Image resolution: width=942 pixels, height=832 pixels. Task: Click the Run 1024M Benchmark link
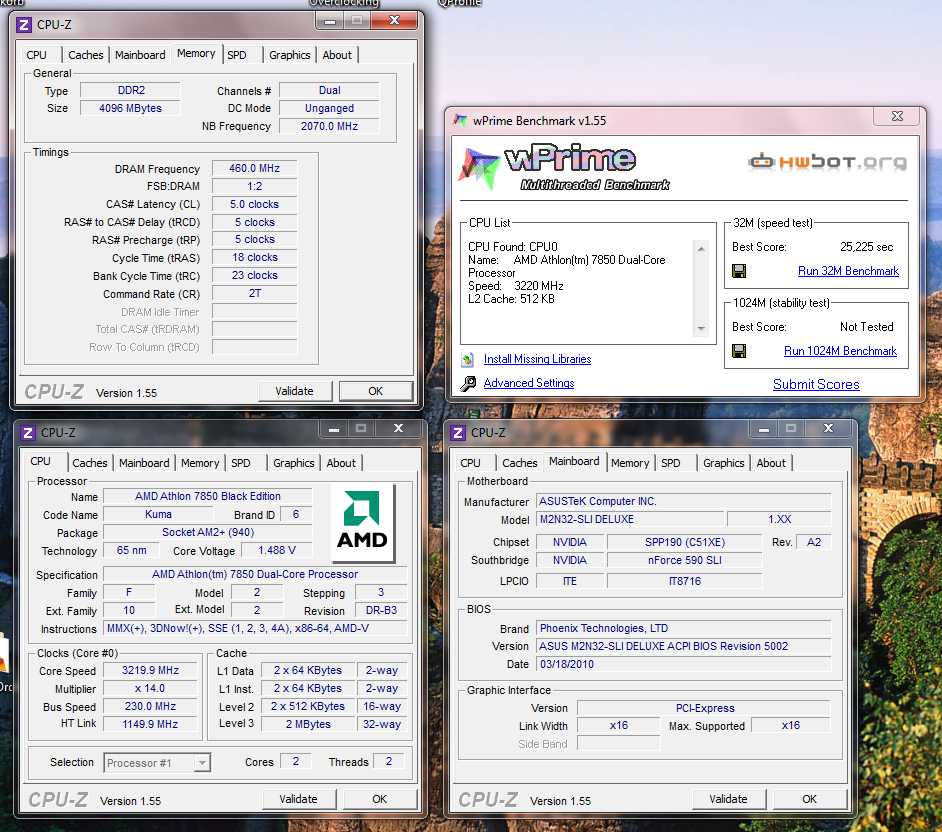pyautogui.click(x=840, y=351)
